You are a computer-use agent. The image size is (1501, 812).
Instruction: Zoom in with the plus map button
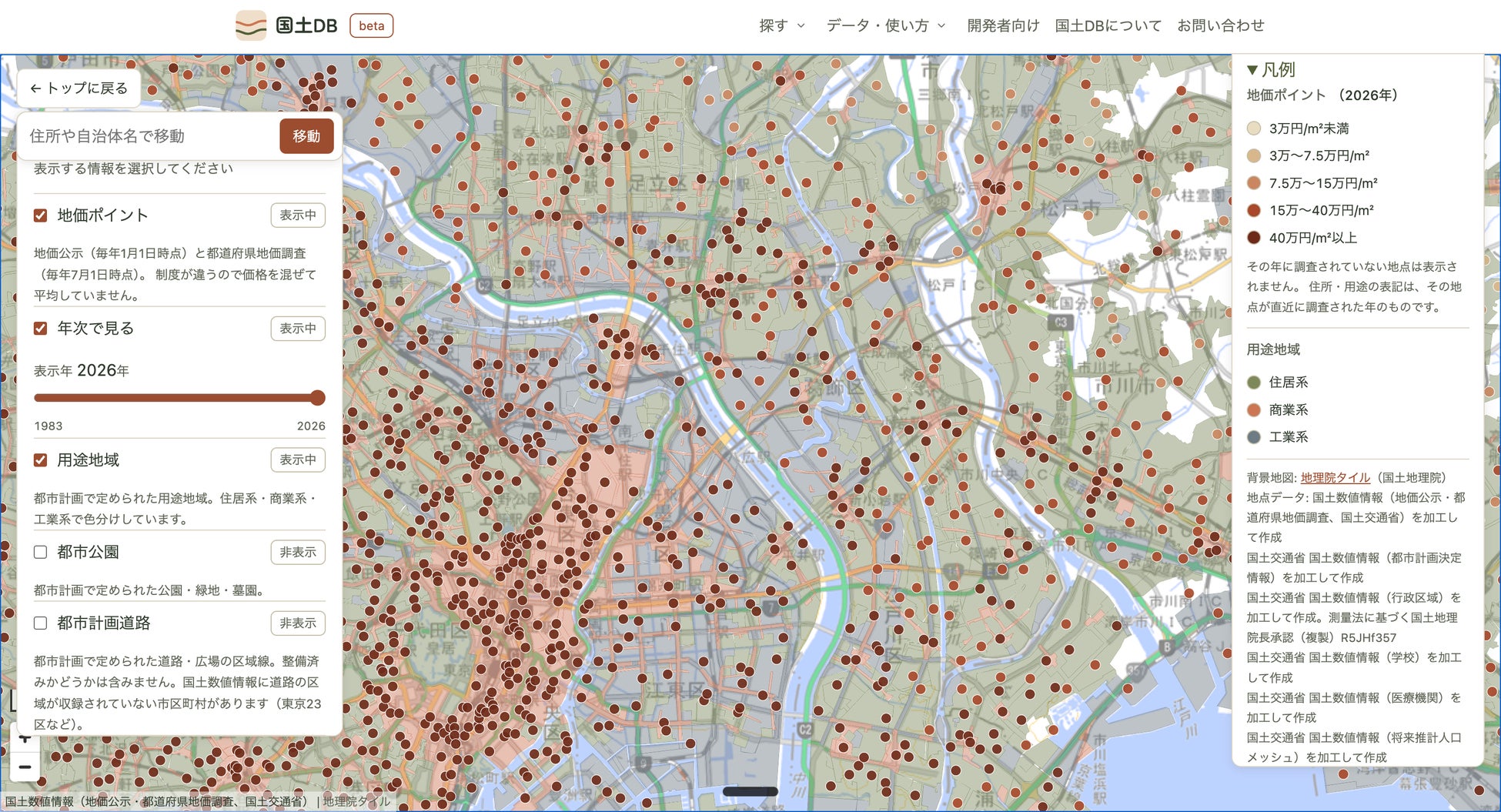25,740
